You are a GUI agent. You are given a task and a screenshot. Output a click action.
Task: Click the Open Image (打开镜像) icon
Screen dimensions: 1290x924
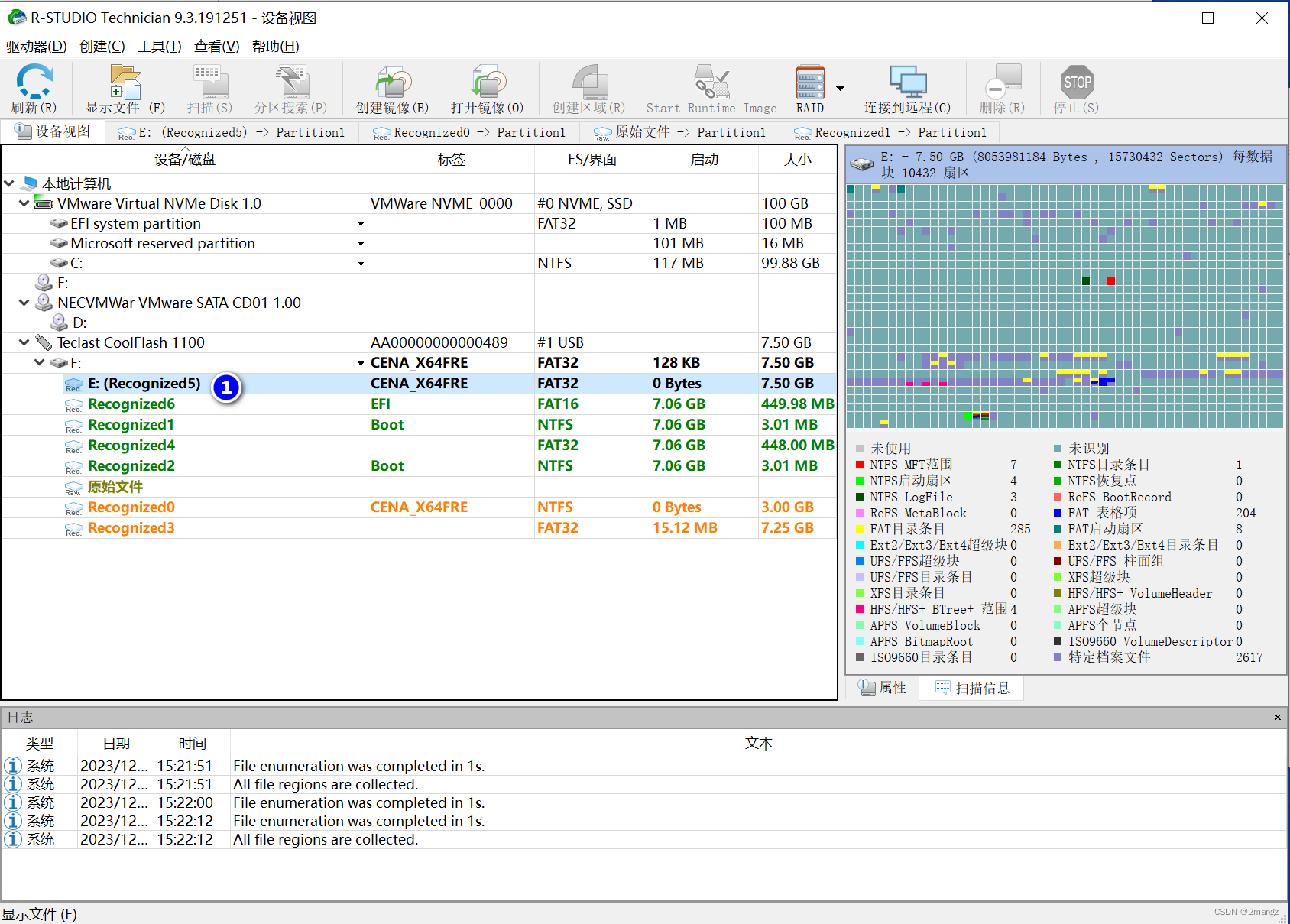pos(488,81)
